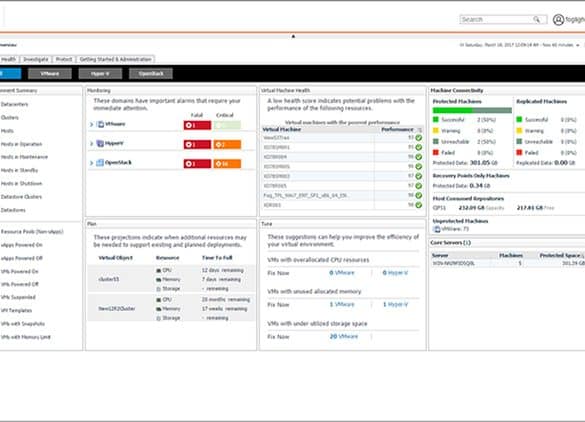Click the Hyper-V domain icon in Monitoring
585x422 pixels.
point(100,143)
